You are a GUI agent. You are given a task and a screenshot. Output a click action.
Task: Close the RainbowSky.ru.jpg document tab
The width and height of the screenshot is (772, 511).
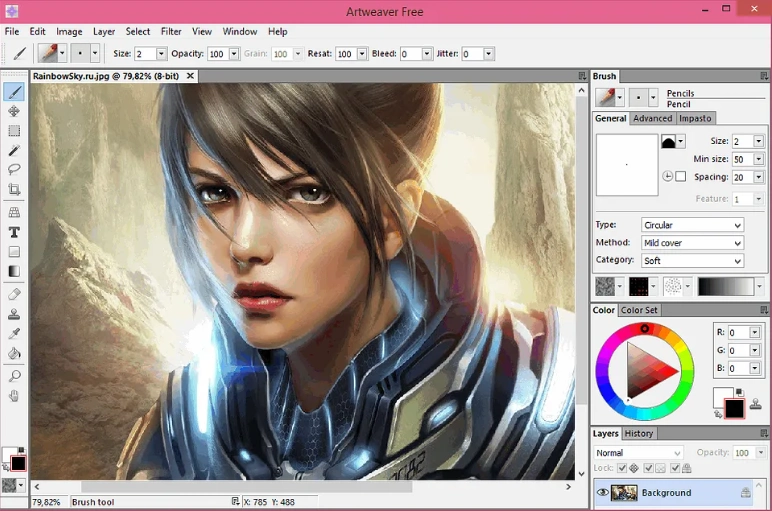pyautogui.click(x=190, y=76)
